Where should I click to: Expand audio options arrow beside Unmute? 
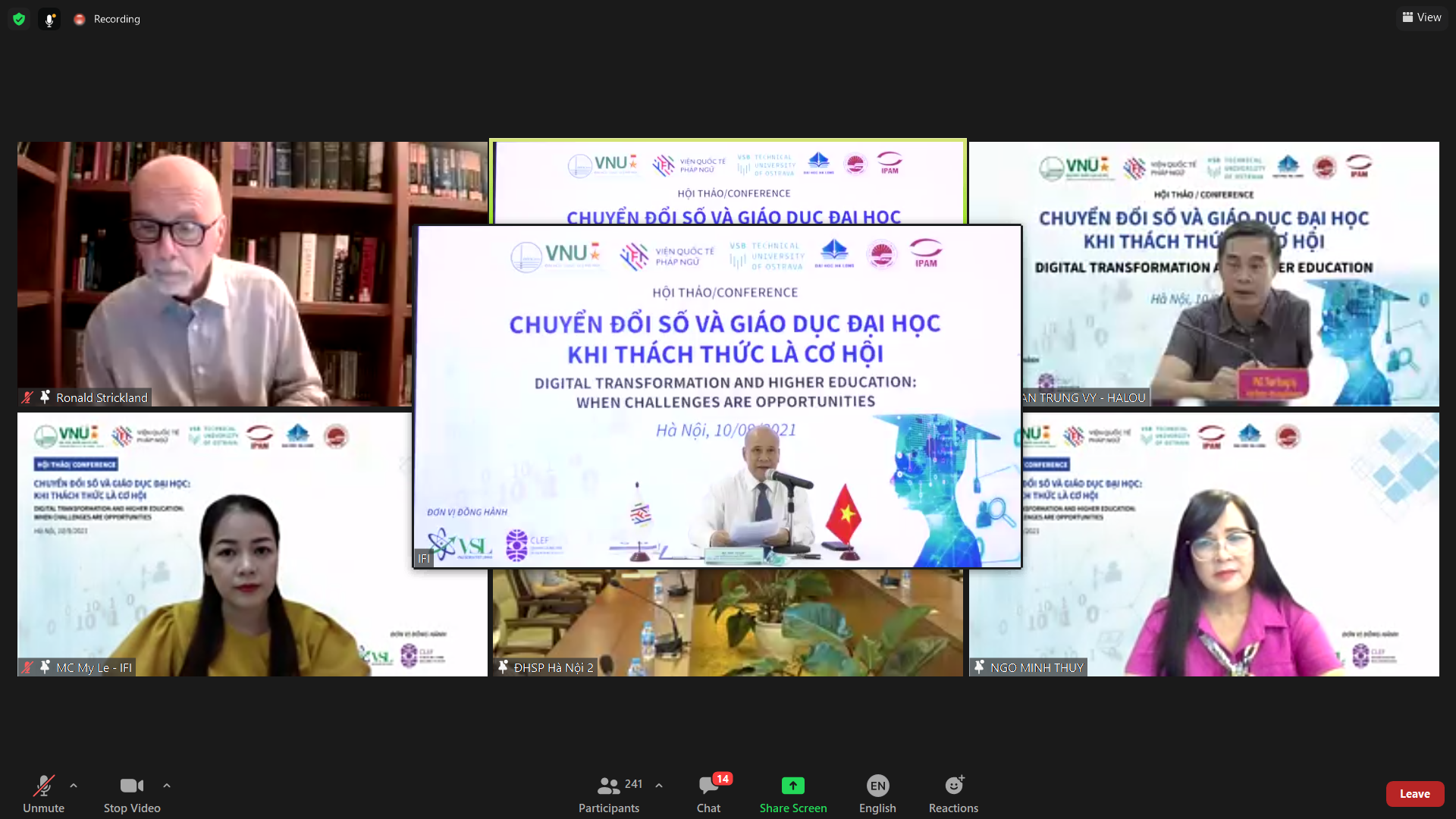click(x=74, y=786)
